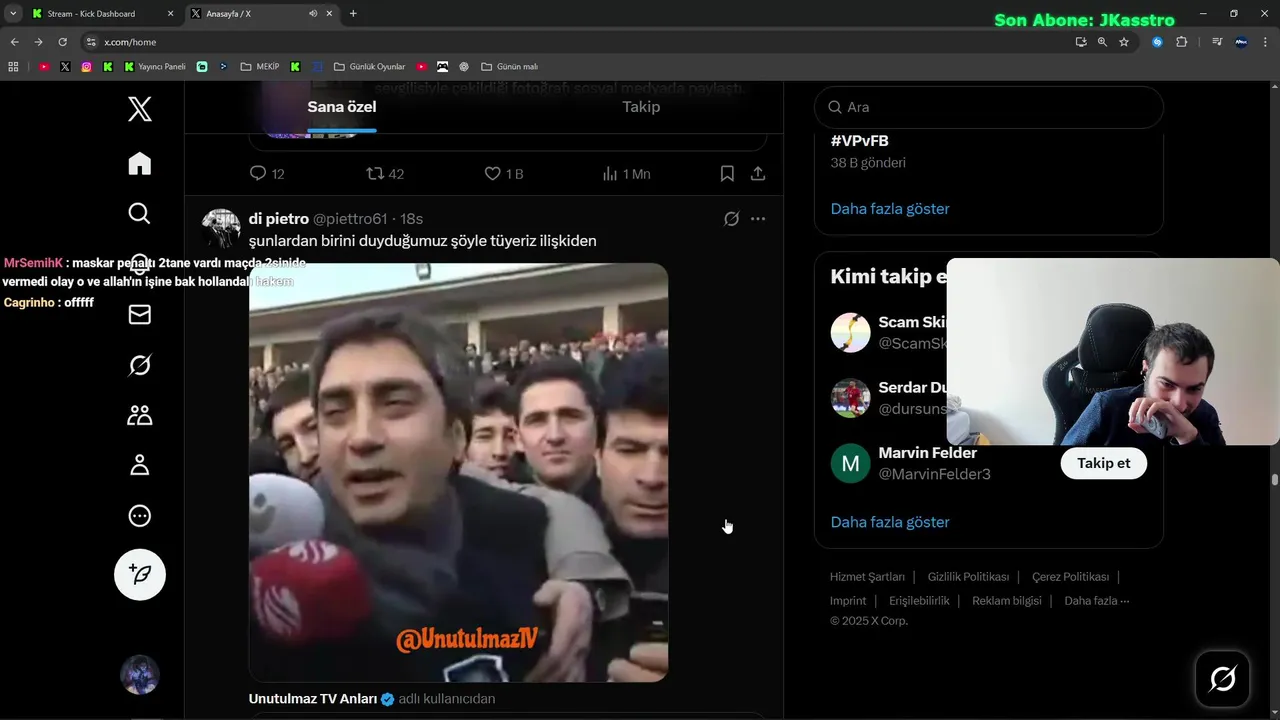Open the game controller bookmark icon
This screenshot has width=1280, height=720.
point(442,67)
